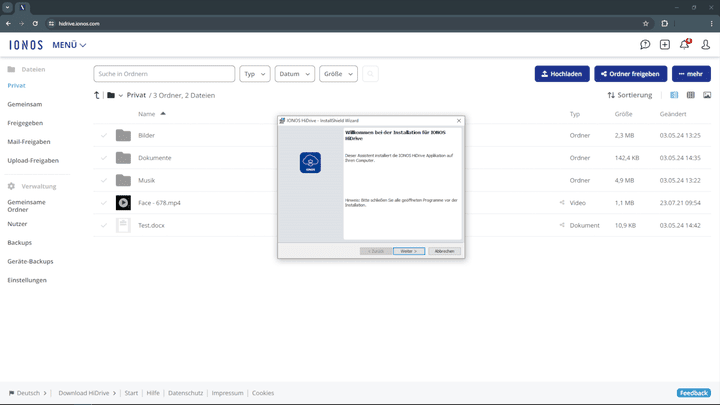720x405 pixels.
Task: Reload the browser page
Action: (x=35, y=23)
